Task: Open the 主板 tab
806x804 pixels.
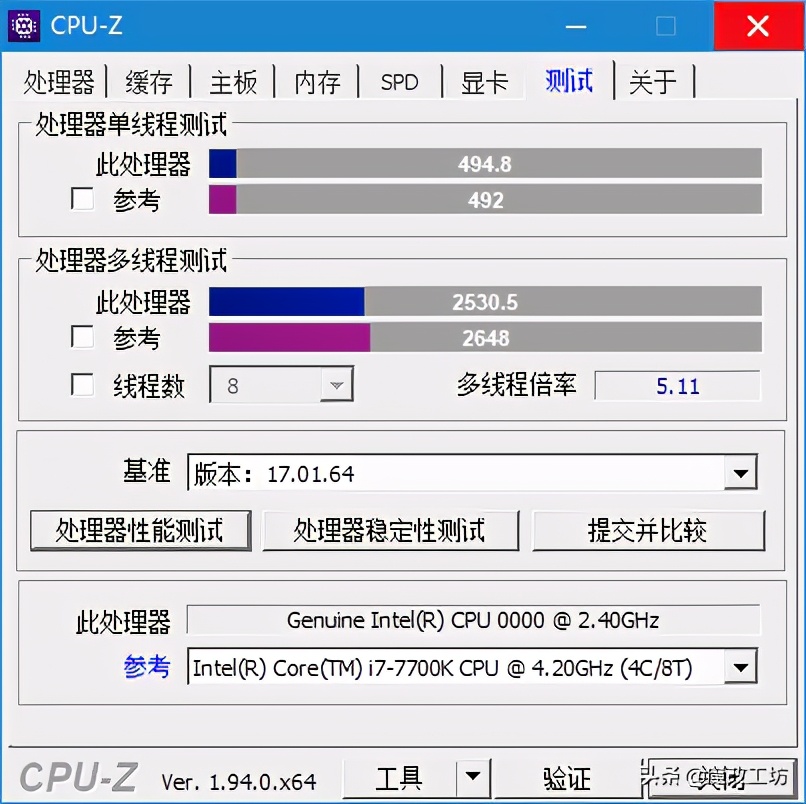Action: tap(233, 83)
